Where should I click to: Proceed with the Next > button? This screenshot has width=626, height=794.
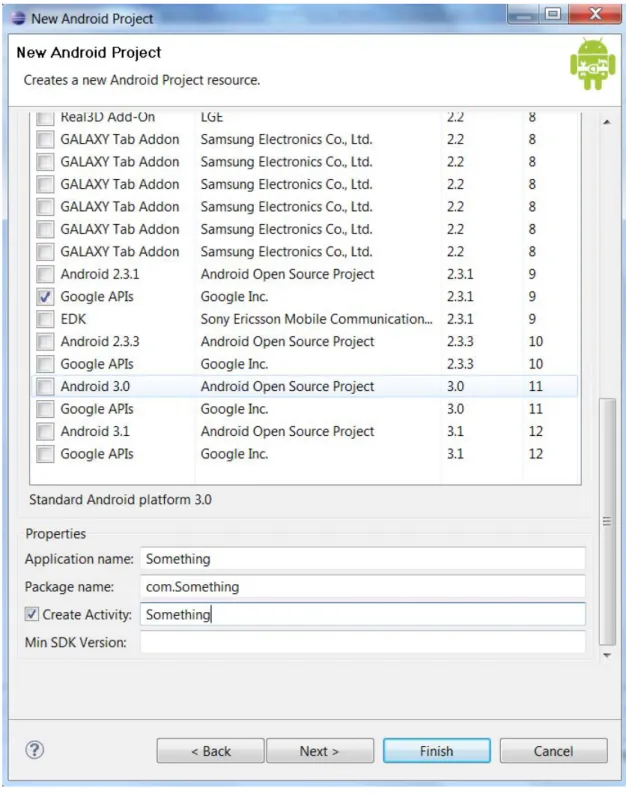click(320, 750)
